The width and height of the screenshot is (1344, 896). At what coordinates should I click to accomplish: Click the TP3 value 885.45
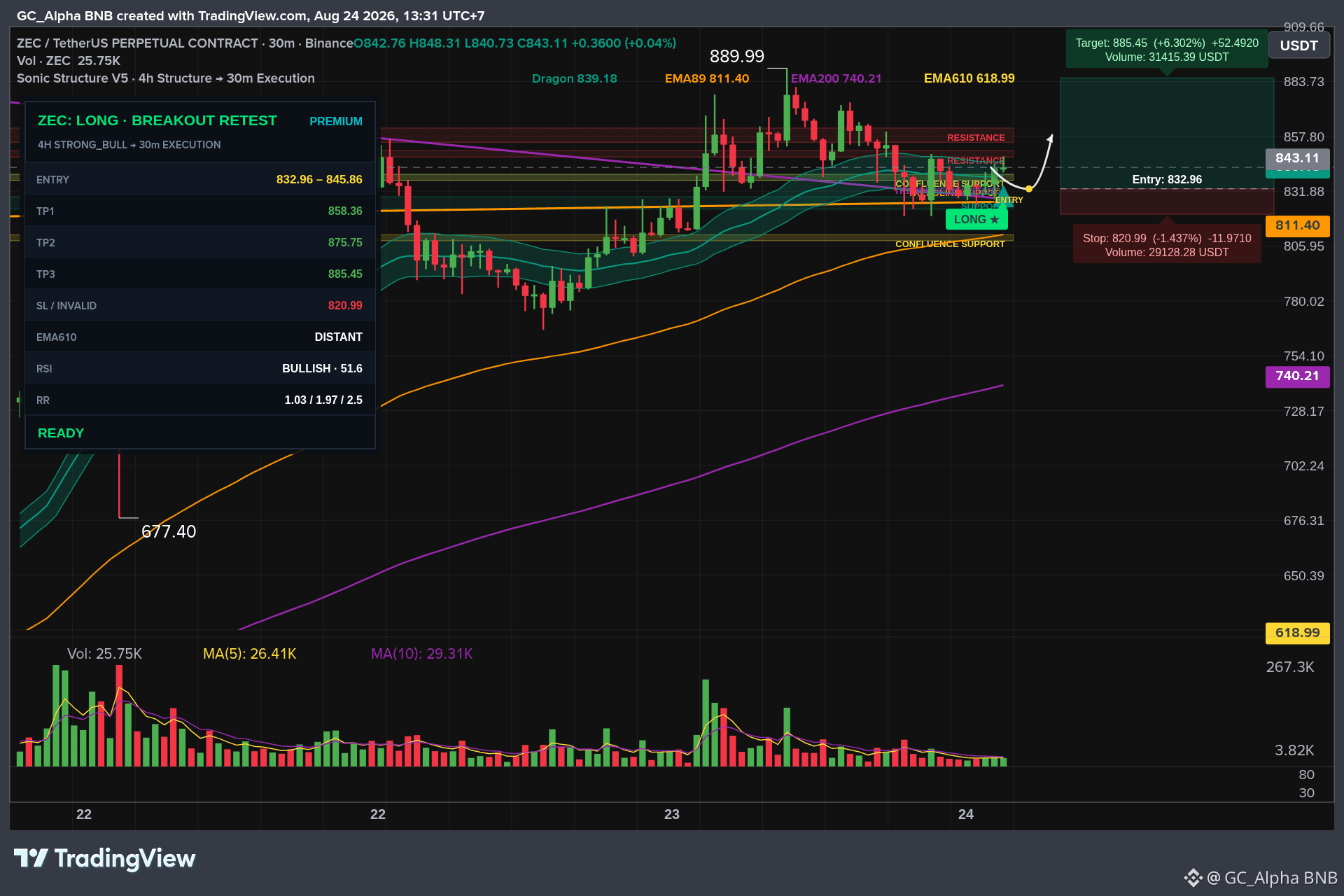pyautogui.click(x=345, y=274)
